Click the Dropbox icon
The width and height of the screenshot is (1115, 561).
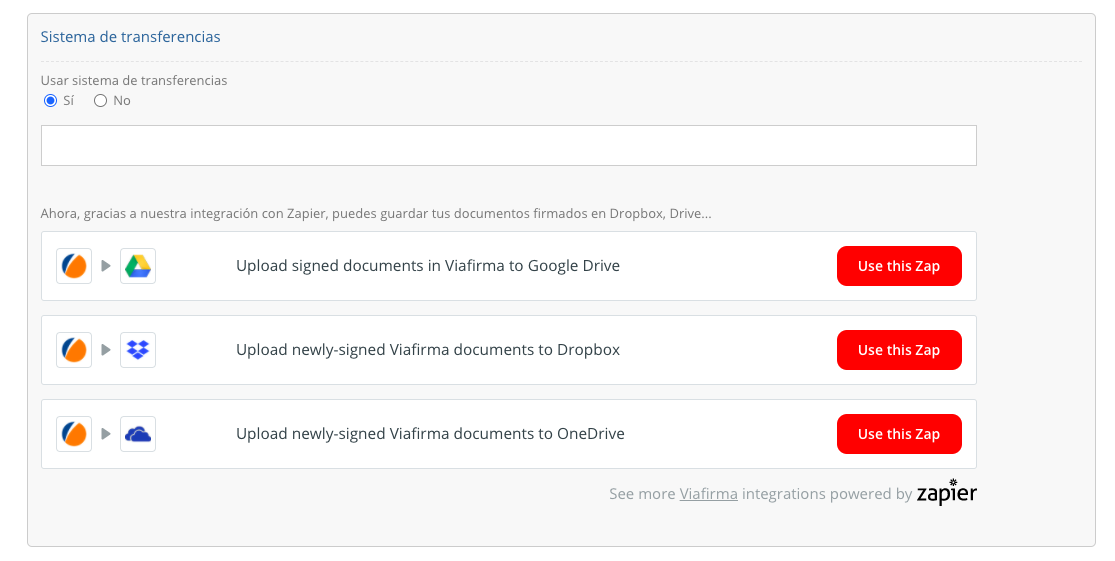pos(137,350)
